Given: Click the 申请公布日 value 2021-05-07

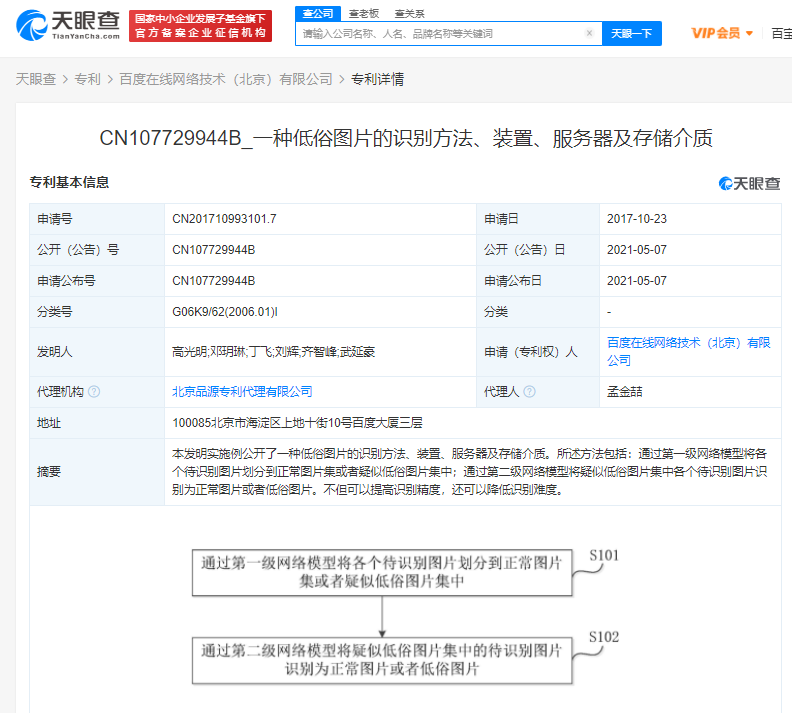Looking at the screenshot, I should (x=636, y=280).
